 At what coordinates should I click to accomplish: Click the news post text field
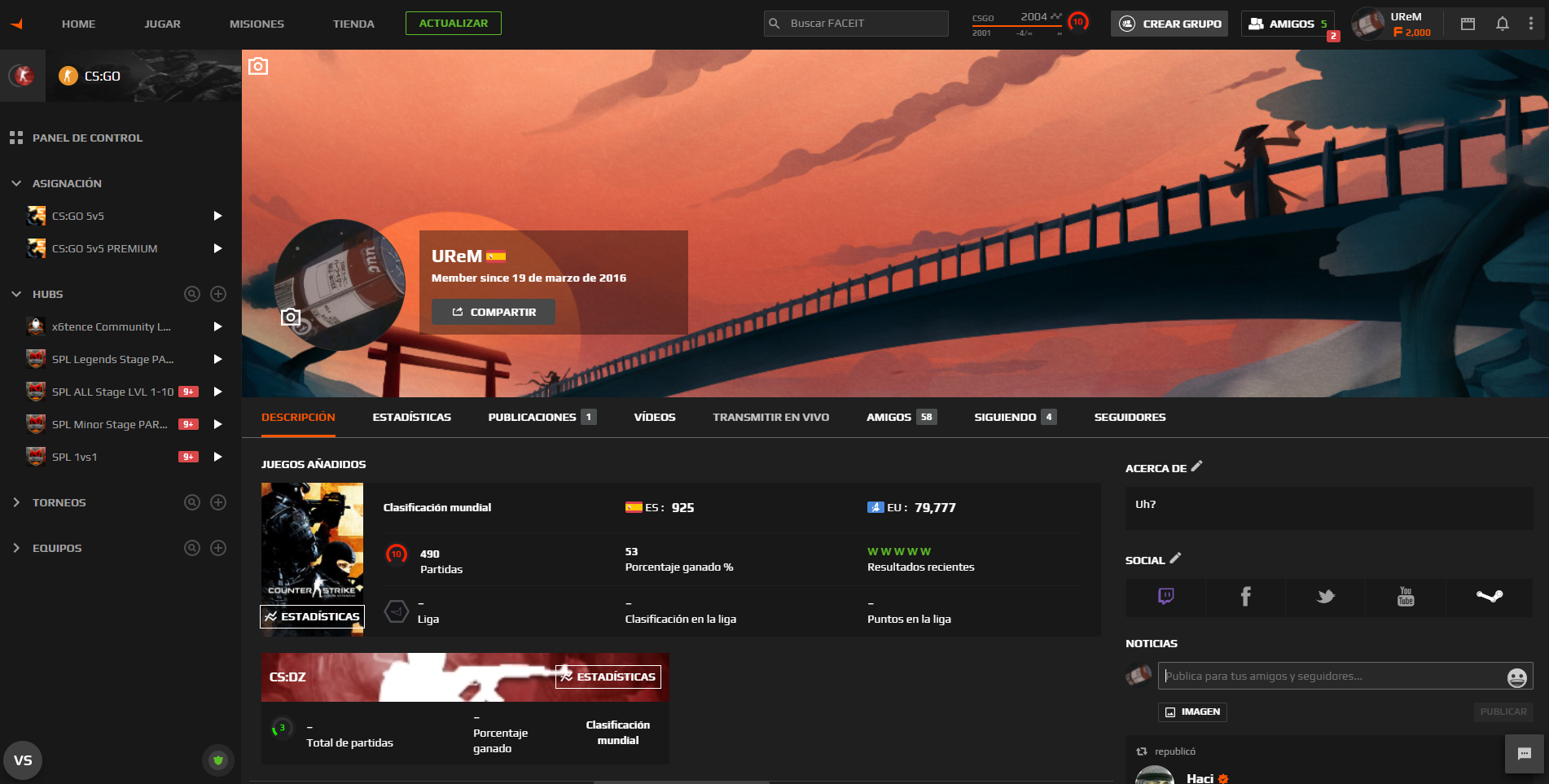1345,676
